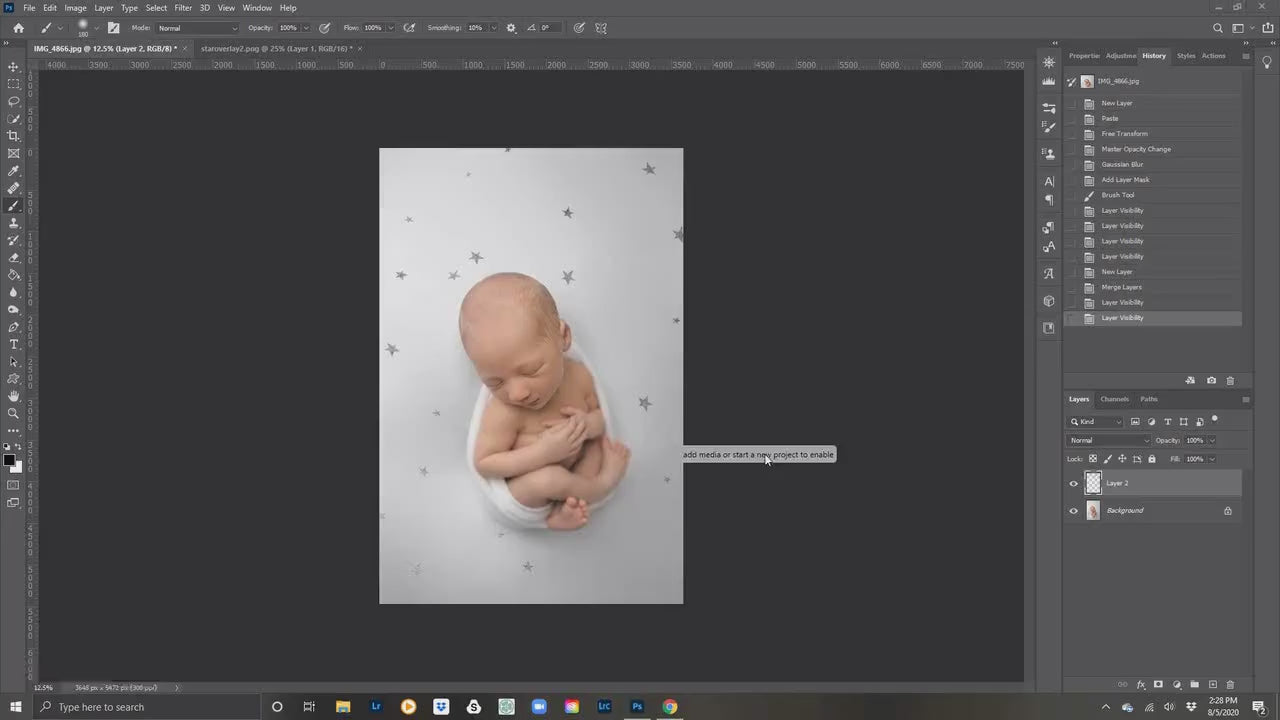This screenshot has width=1280, height=720.
Task: Click the Gaussian Blur history state
Action: (1124, 164)
